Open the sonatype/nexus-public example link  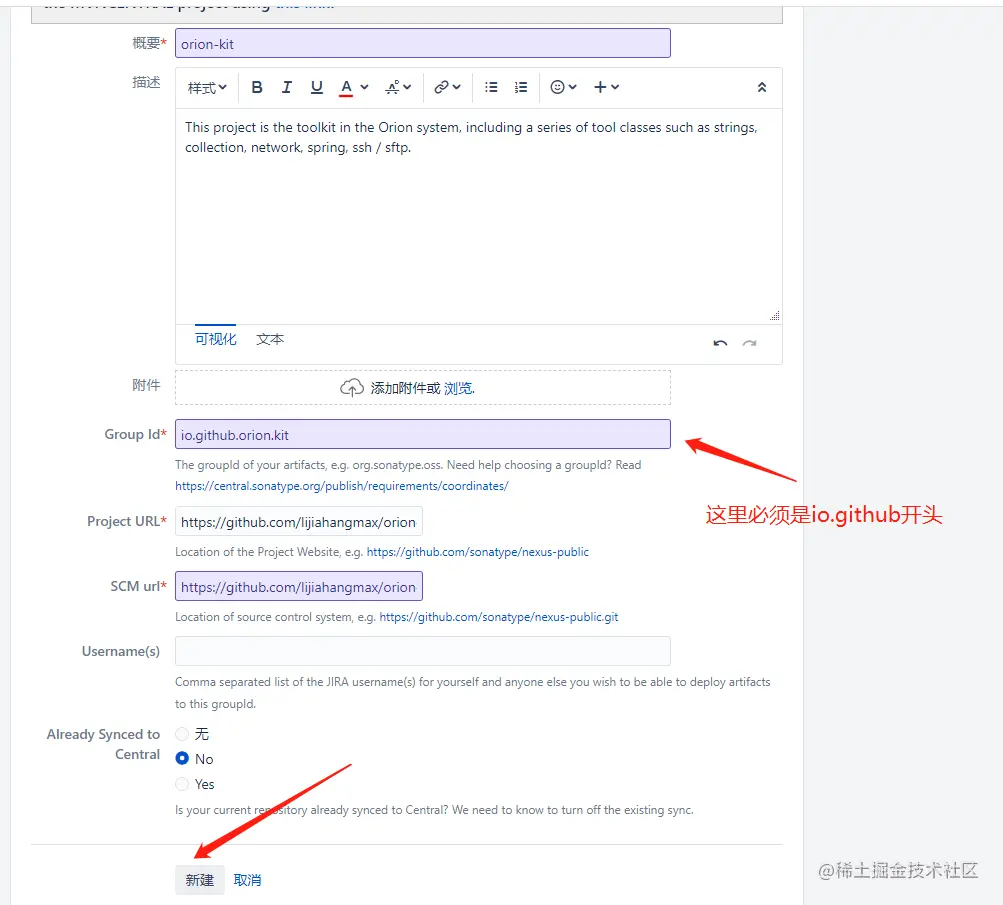477,552
